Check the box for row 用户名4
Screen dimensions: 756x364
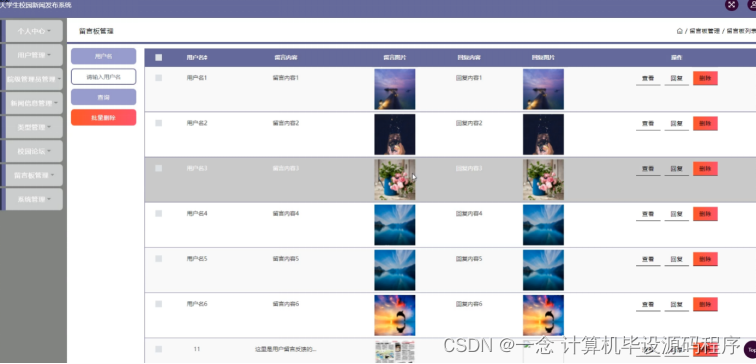click(159, 214)
